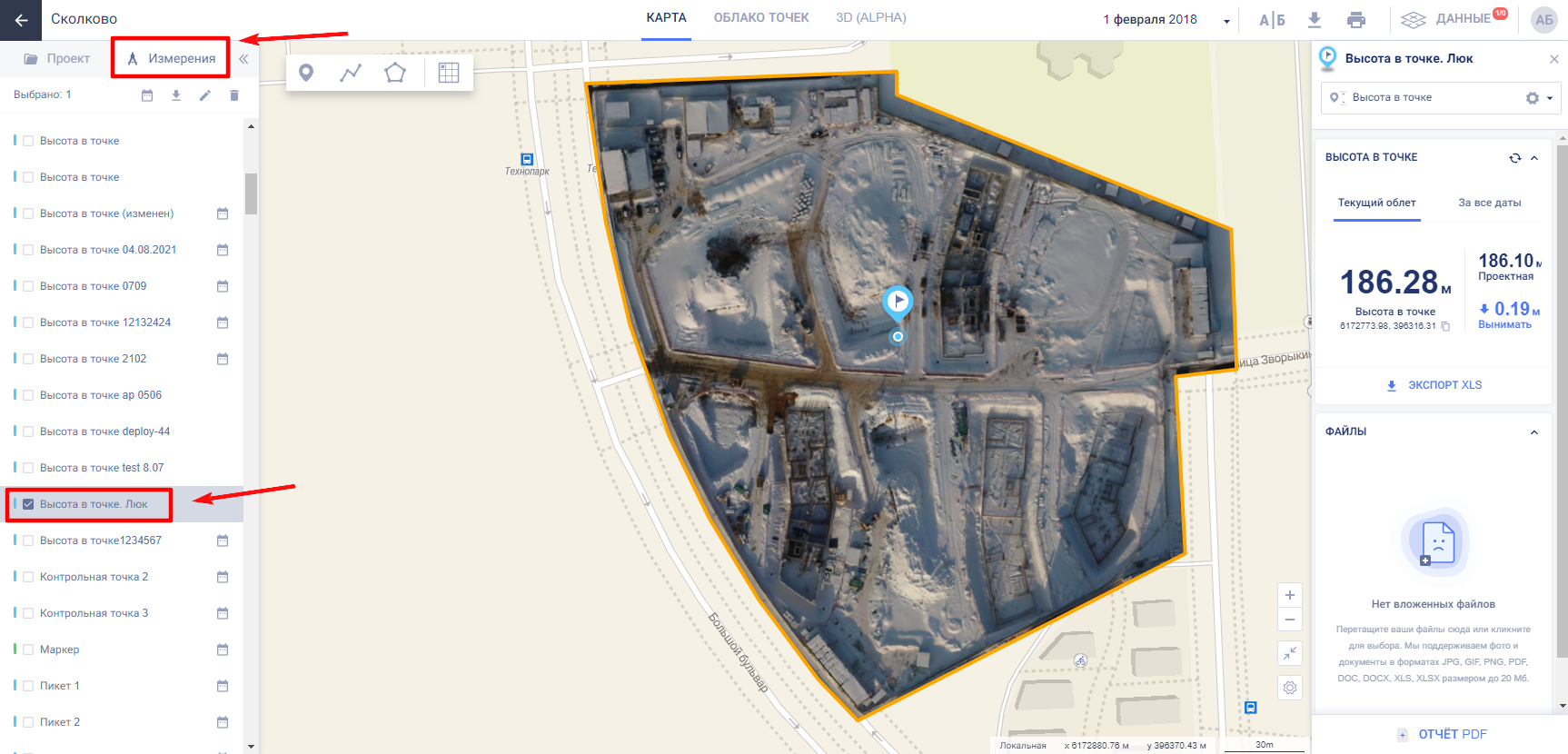Image resolution: width=1568 pixels, height=754 pixels.
Task: Select the polyline measurement tool
Action: coord(351,73)
